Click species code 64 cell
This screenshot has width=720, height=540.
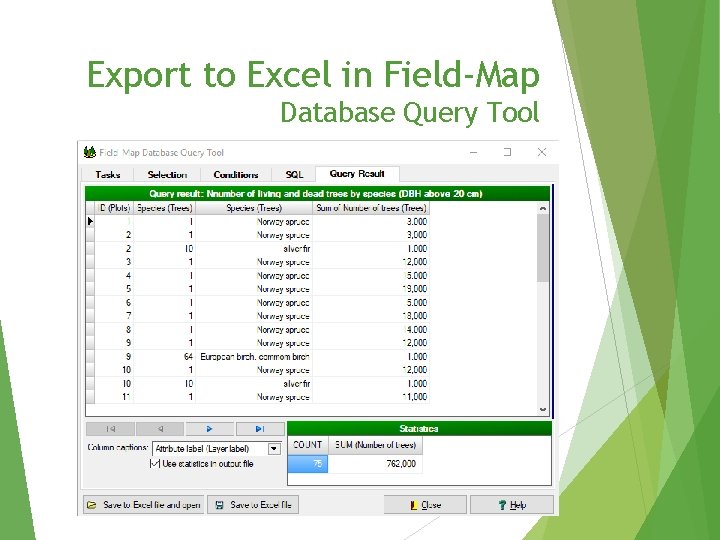pos(164,356)
